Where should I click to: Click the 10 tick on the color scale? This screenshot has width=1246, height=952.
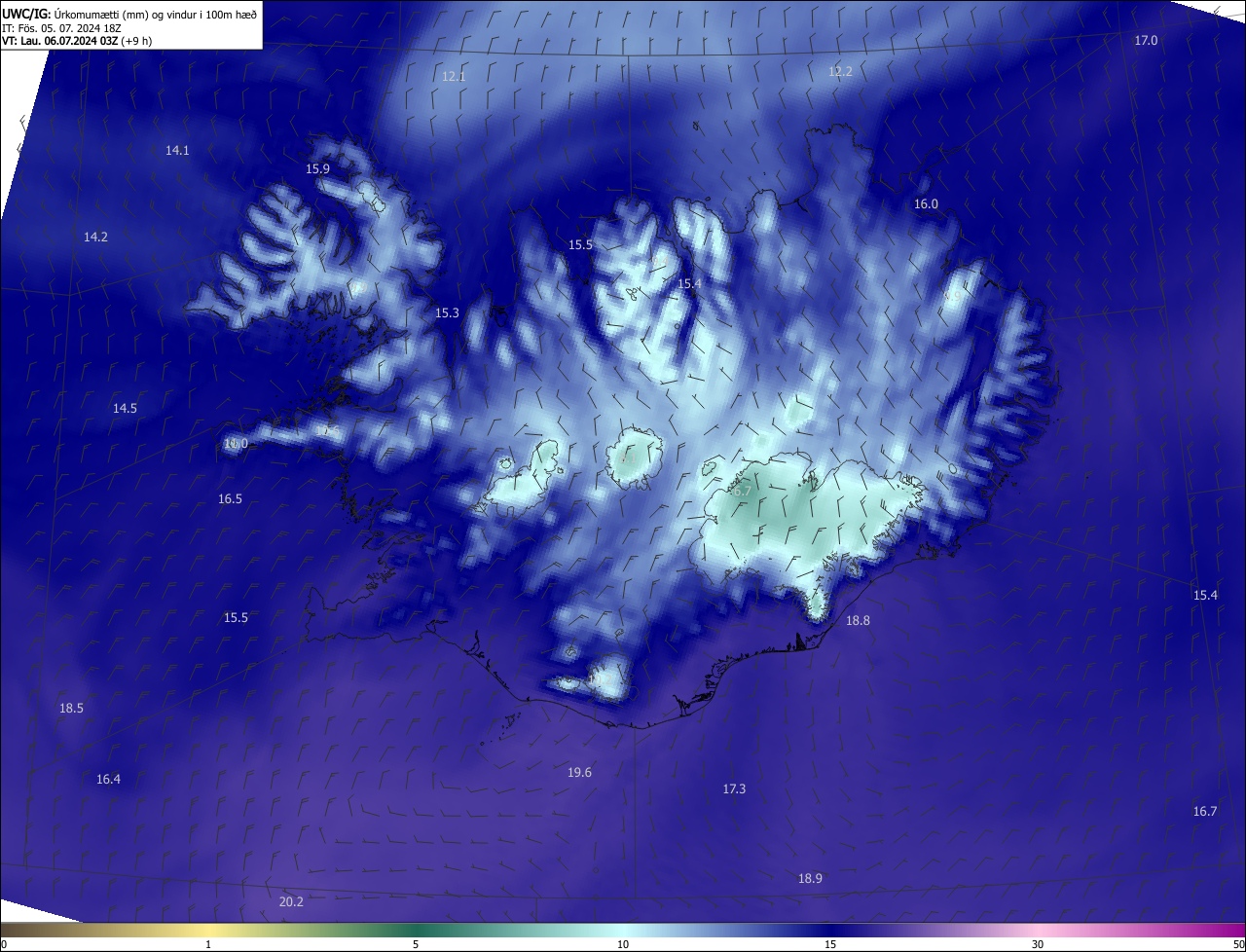(623, 944)
